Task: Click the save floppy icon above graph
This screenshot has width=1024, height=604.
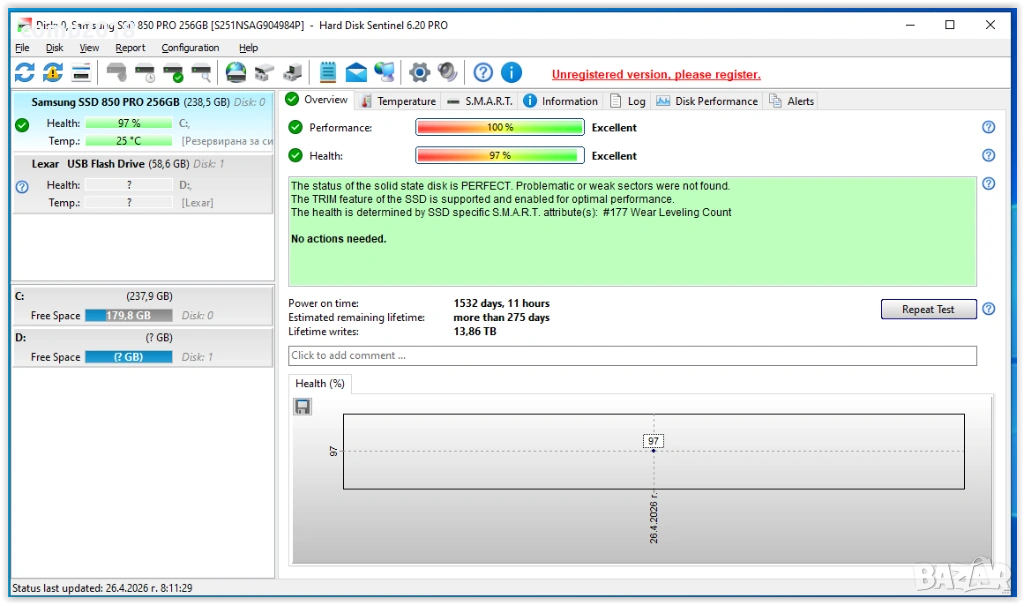Action: 302,406
